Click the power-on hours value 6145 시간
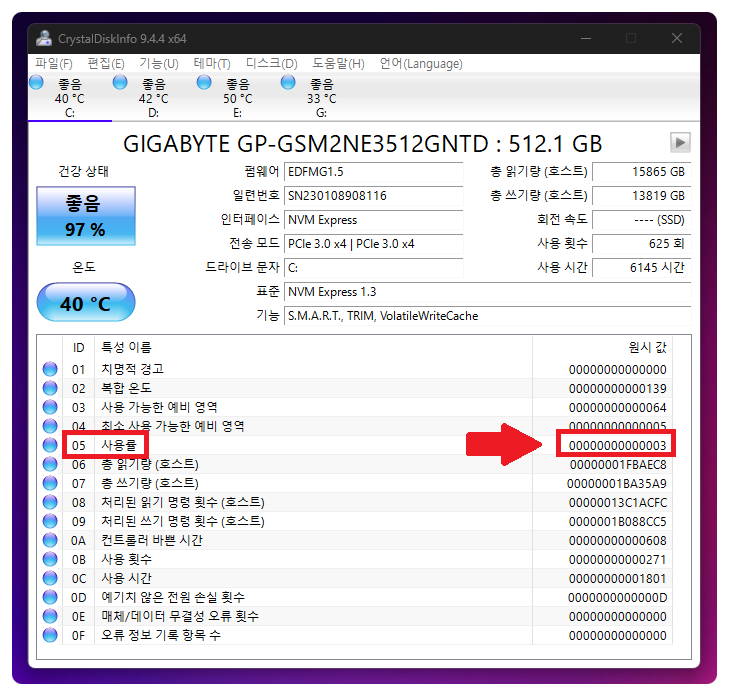 (642, 268)
